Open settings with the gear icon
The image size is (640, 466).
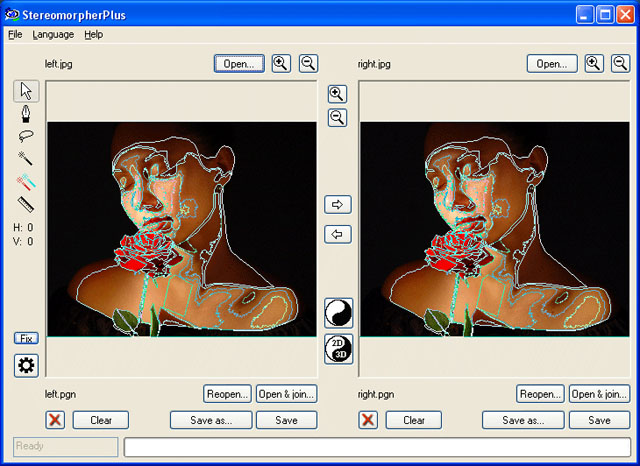[x=26, y=365]
